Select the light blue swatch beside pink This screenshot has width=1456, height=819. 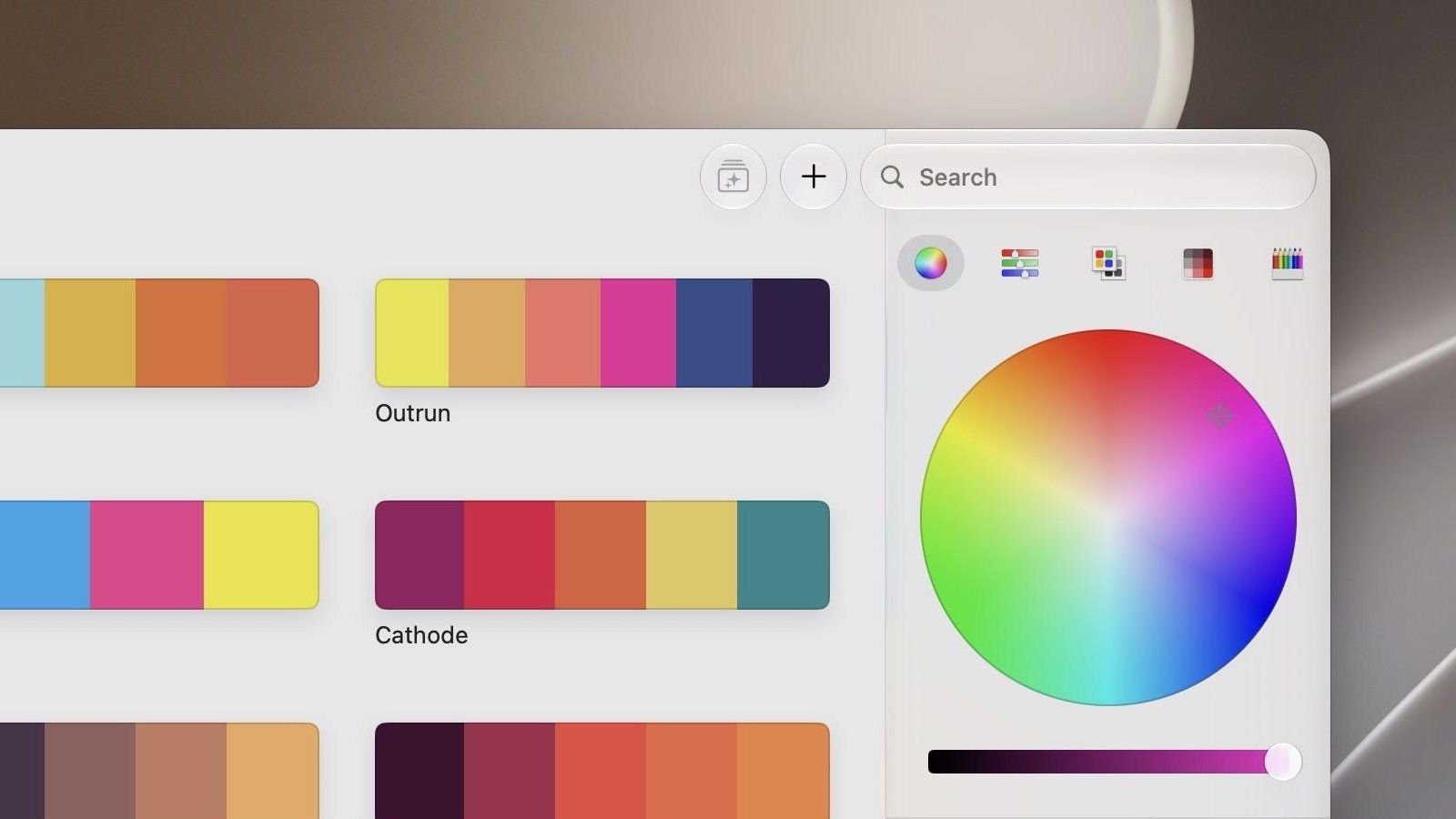(45, 555)
